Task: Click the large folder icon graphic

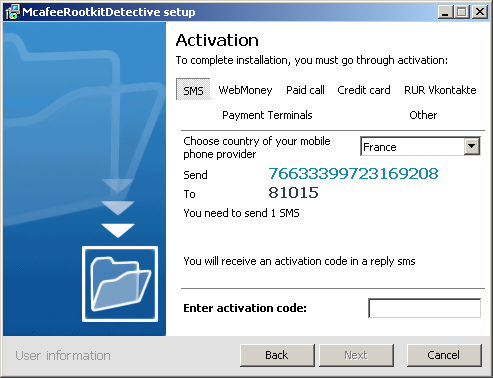Action: point(120,284)
